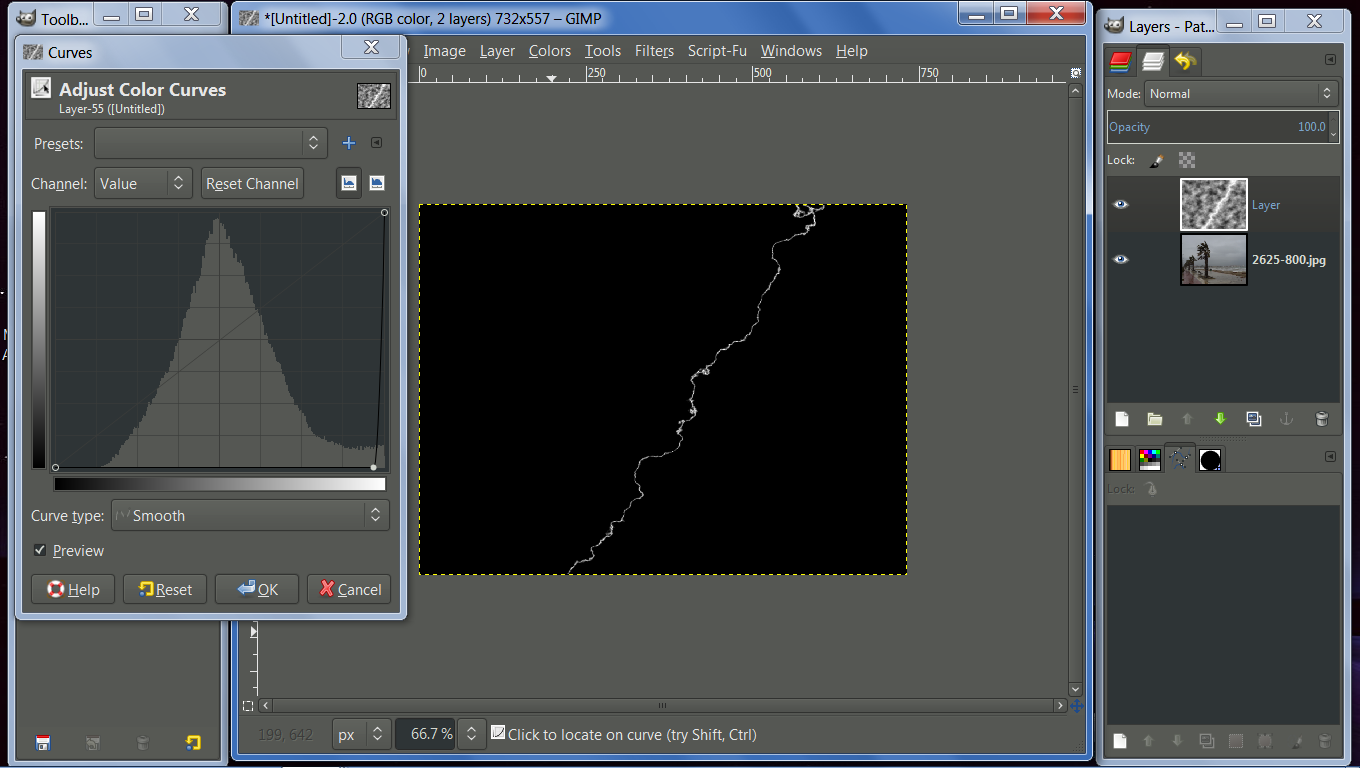Lower the selected layer with green arrow
The image size is (1360, 768).
point(1220,419)
